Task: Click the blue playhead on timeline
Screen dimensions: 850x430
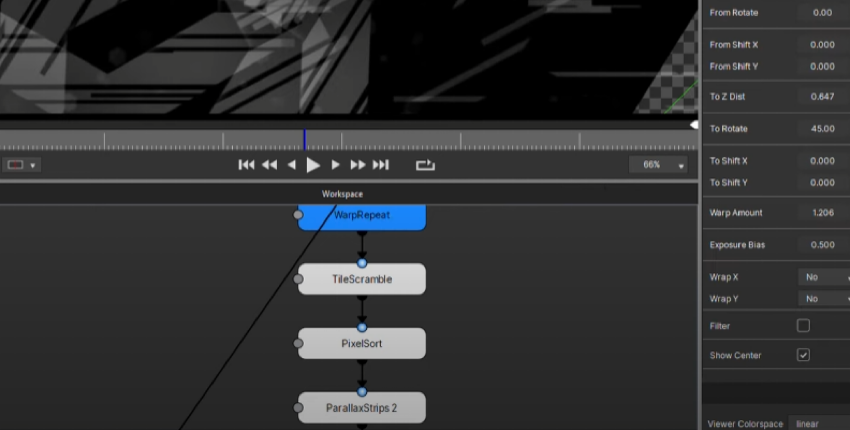Action: [305, 139]
